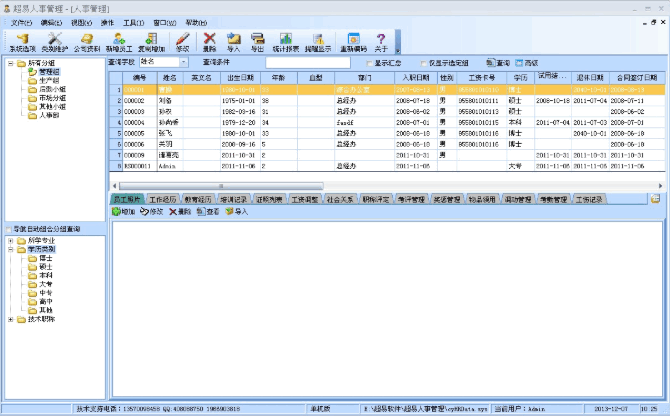
Task: Select the 生产组 folder
Action: pos(44,80)
